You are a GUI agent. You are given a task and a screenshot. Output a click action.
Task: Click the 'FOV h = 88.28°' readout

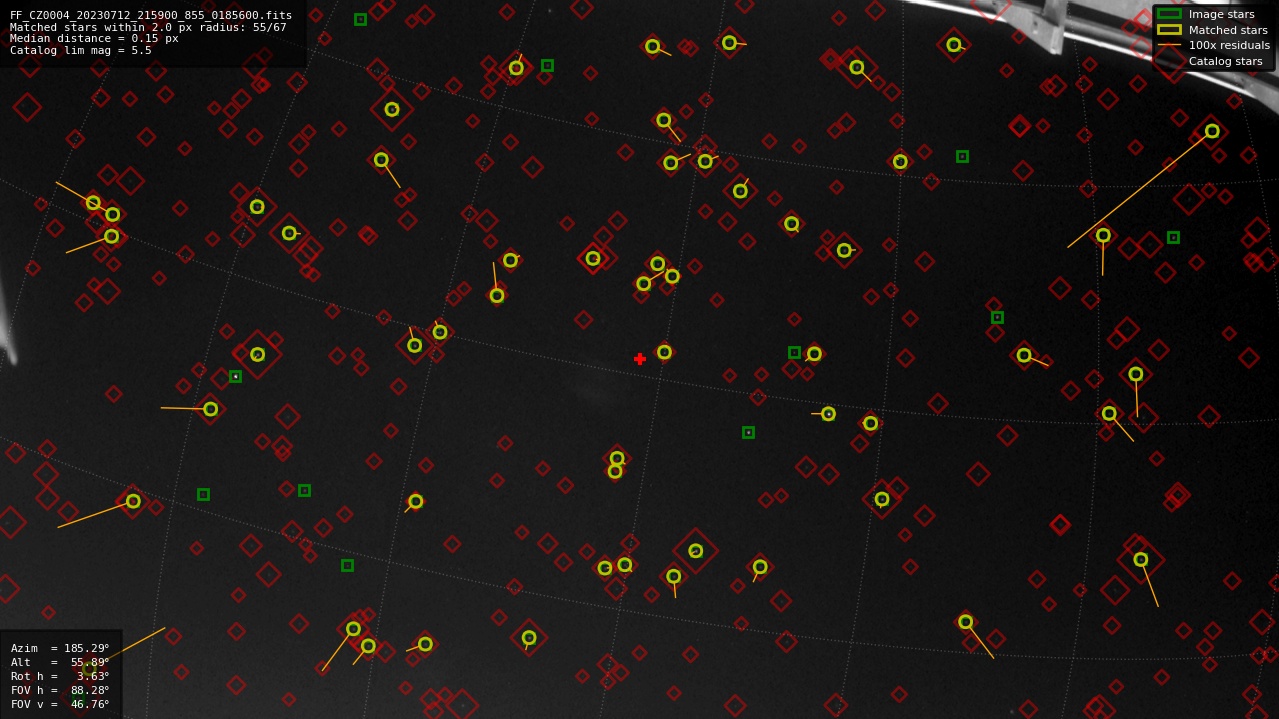(60, 690)
